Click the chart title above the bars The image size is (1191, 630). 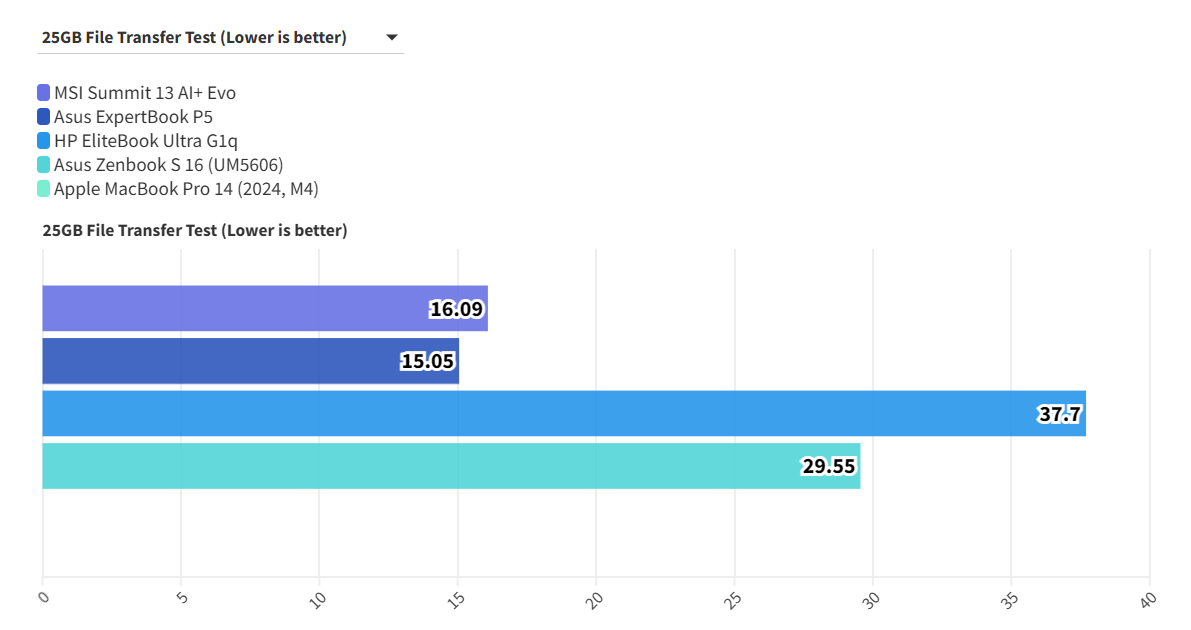pyautogui.click(x=195, y=230)
